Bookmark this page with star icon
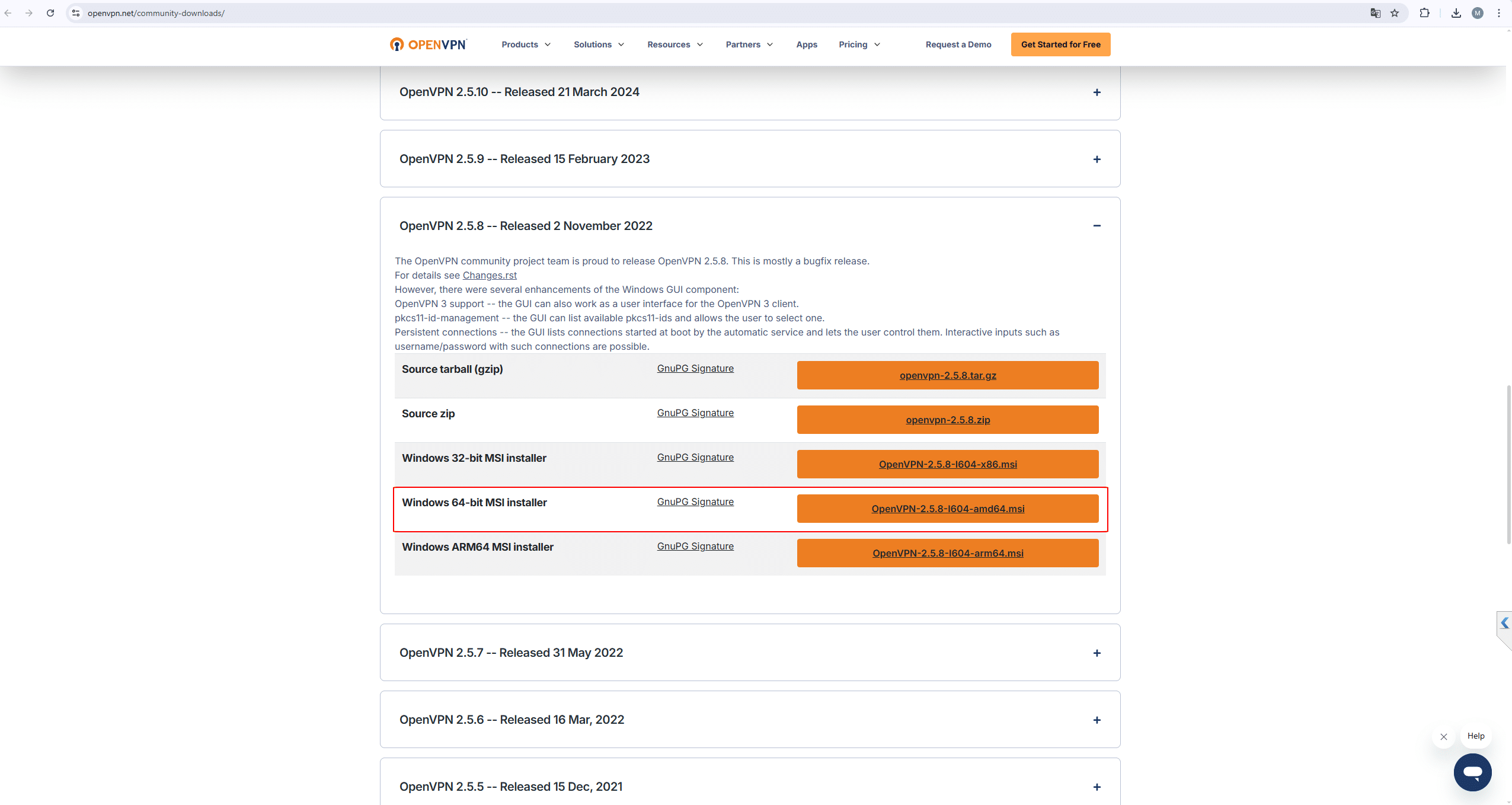Viewport: 1512px width, 805px height. pos(1395,13)
